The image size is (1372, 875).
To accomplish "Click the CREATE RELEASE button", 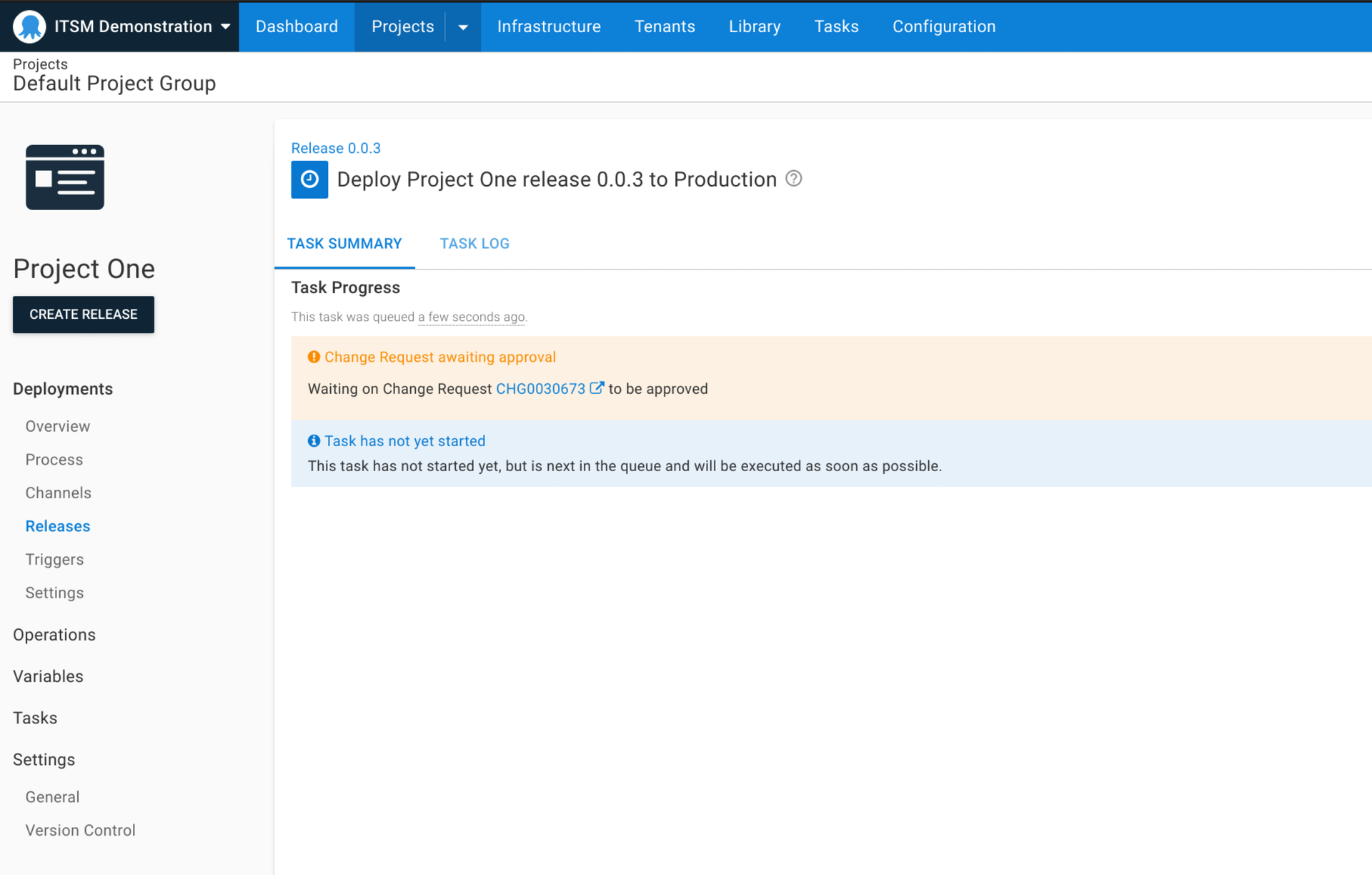I will coord(83,314).
